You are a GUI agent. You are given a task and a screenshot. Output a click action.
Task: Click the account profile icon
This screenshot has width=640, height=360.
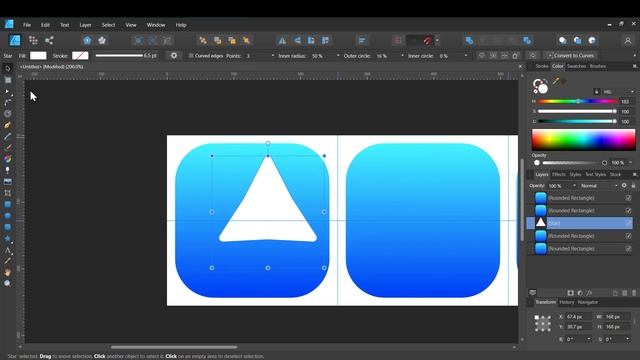pyautogui.click(x=628, y=40)
